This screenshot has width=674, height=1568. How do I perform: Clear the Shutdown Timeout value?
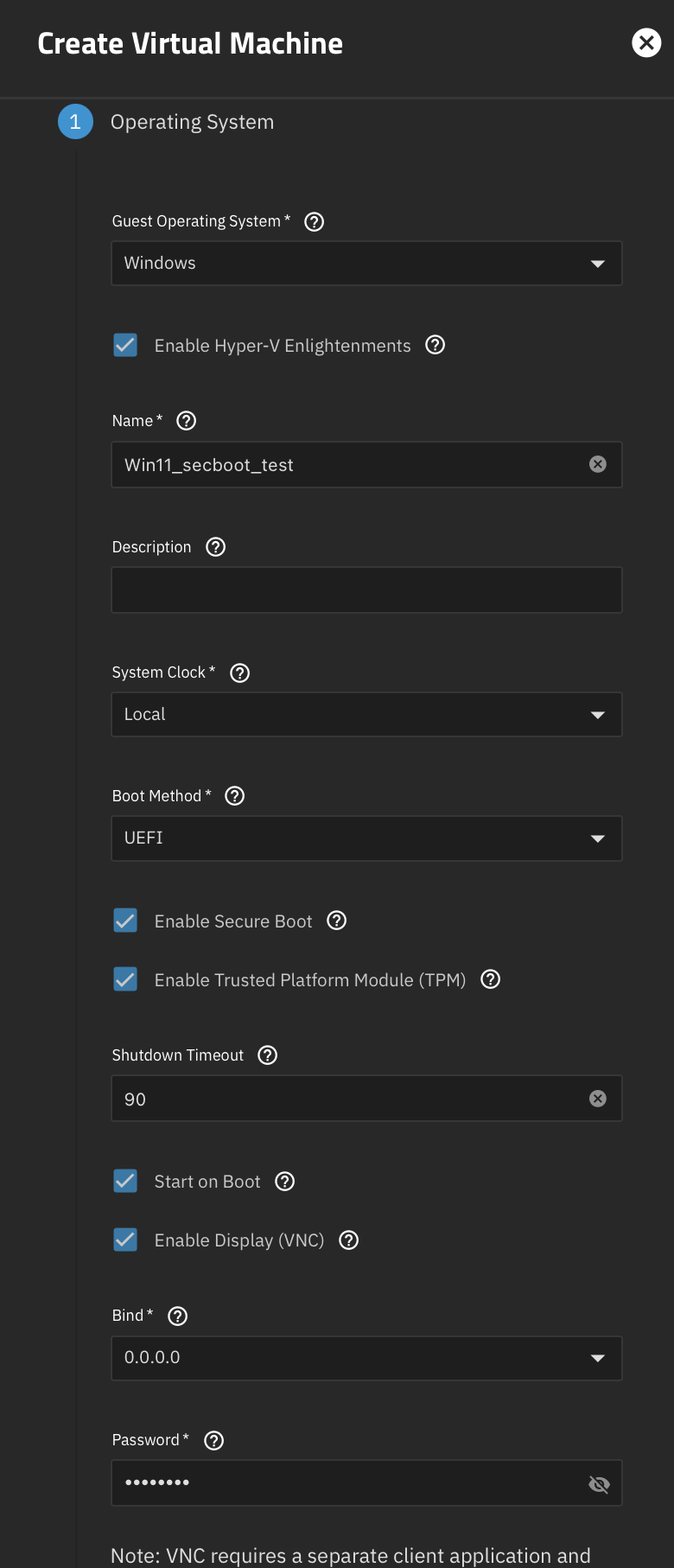click(597, 1099)
